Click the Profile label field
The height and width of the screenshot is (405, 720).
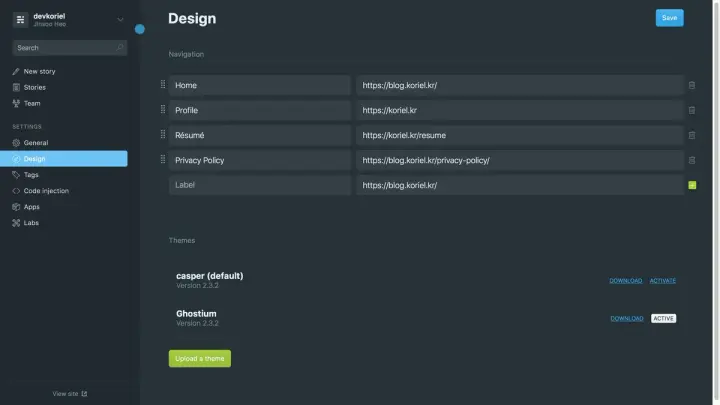tap(260, 110)
